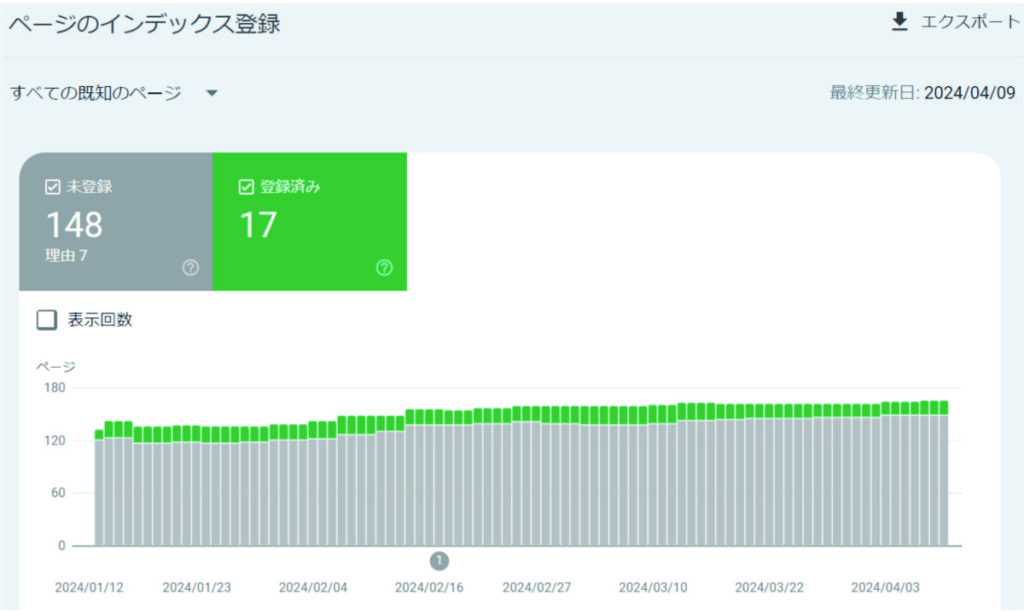Open the すべての既知のページ dropdown arrow
This screenshot has width=1024, height=612.
tap(212, 93)
